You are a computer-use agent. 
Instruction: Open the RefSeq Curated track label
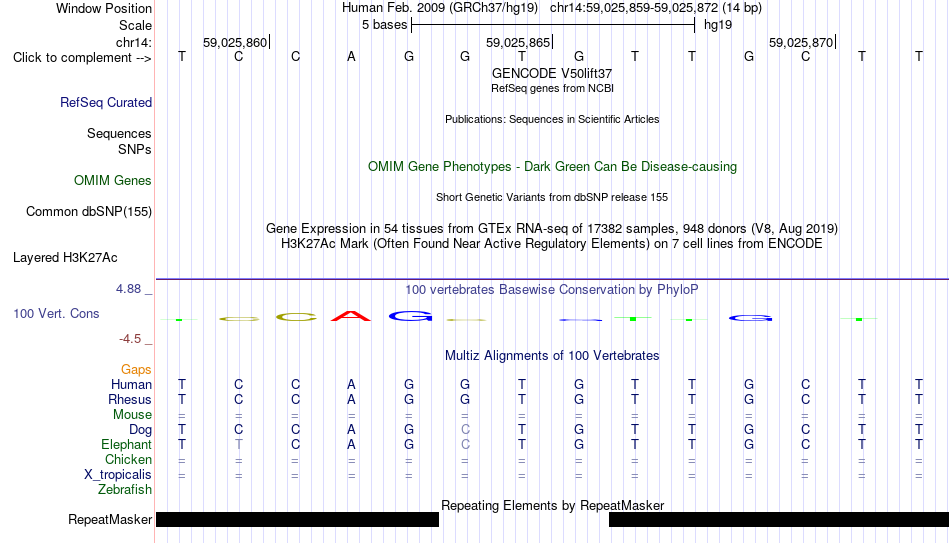click(x=106, y=102)
